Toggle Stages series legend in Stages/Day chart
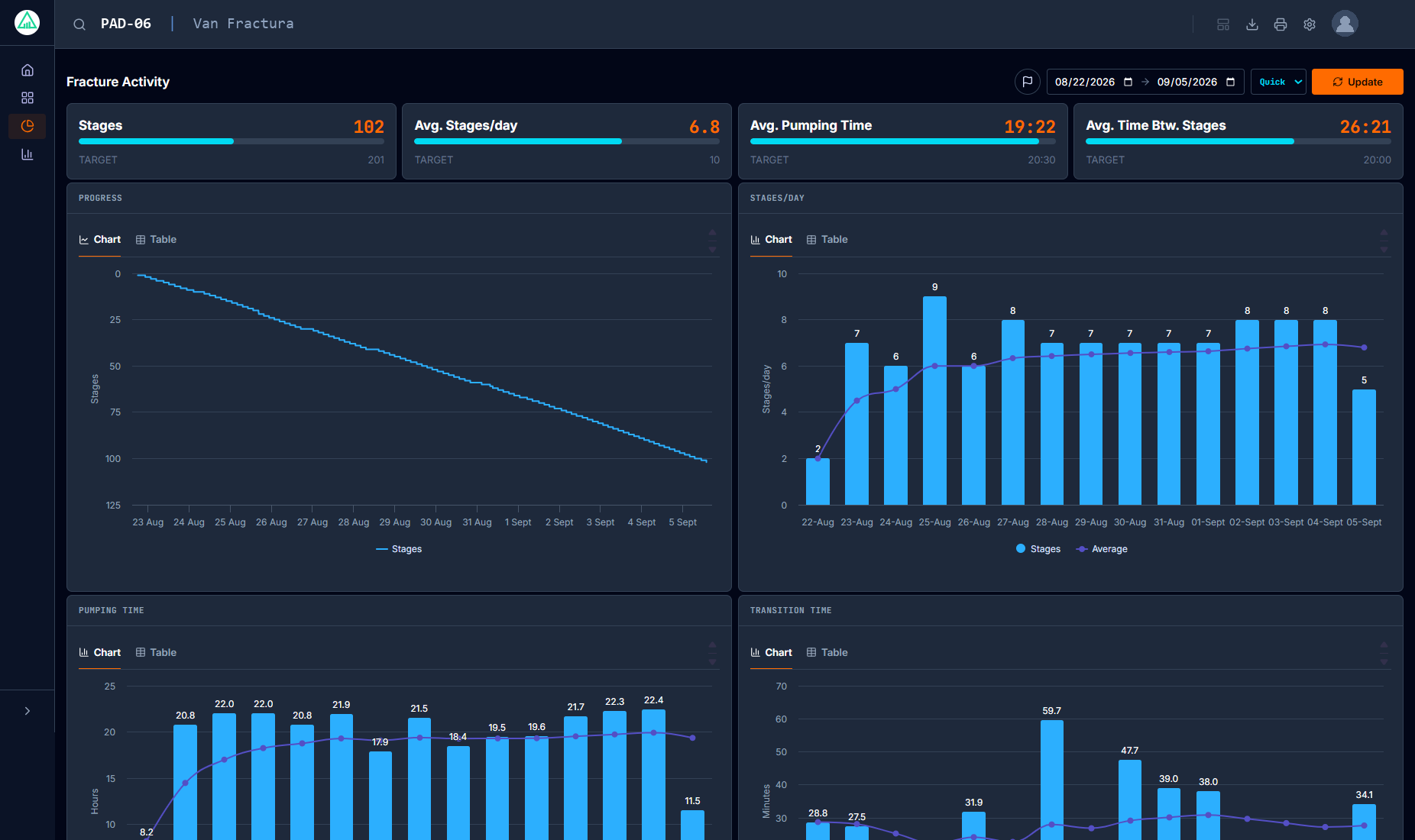1415x840 pixels. 1038,549
